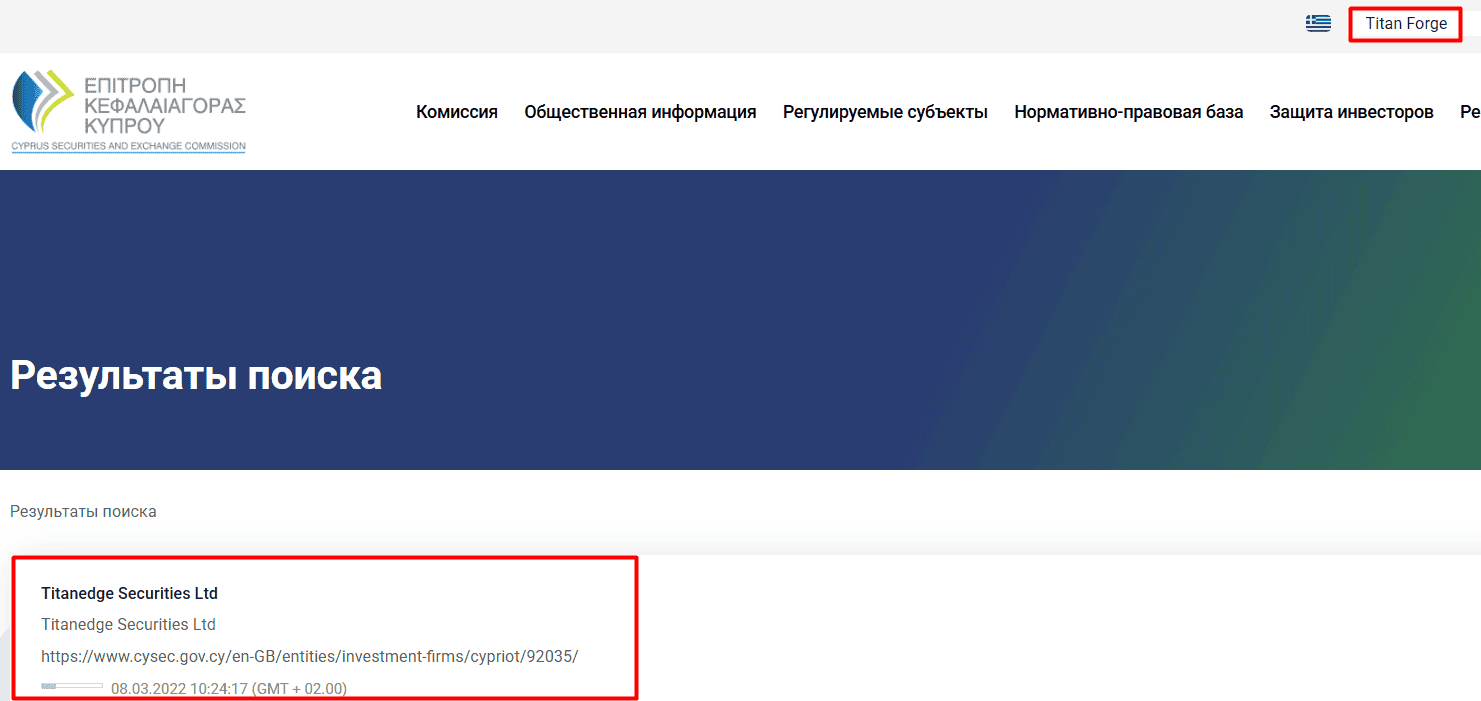This screenshot has height=701, width=1481.
Task: Click the Greek flag to switch language
Action: click(1317, 22)
